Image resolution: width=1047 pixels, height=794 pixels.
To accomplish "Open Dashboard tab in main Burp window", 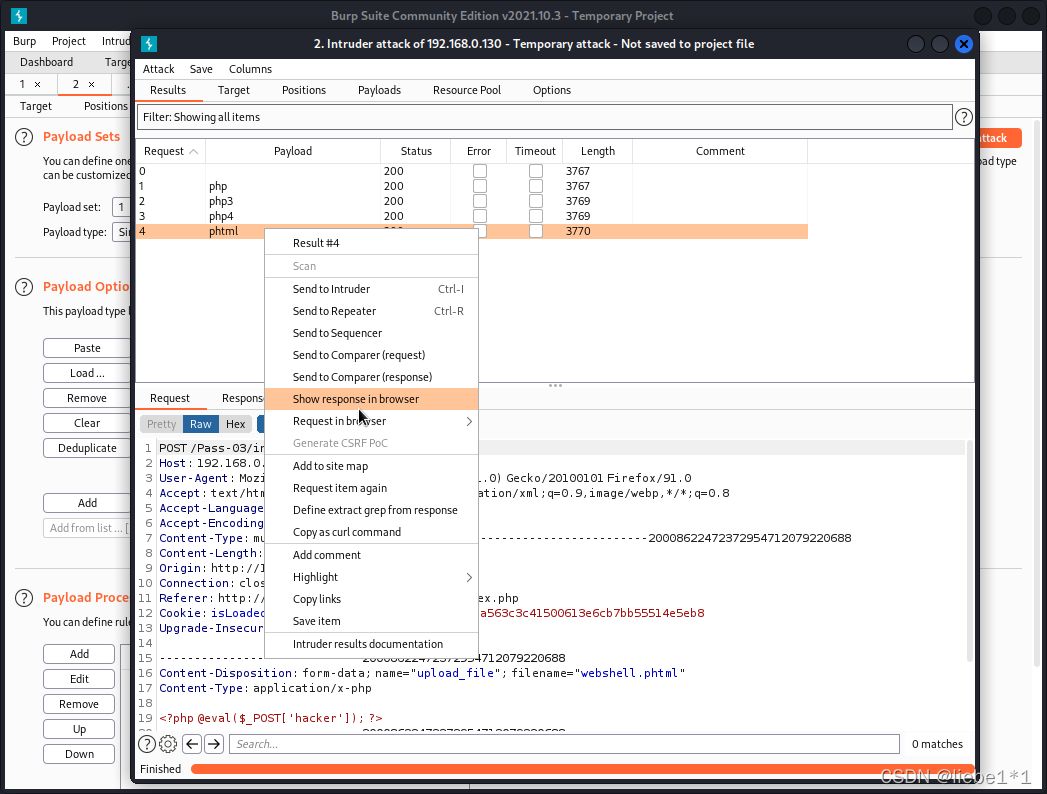I will click(46, 62).
